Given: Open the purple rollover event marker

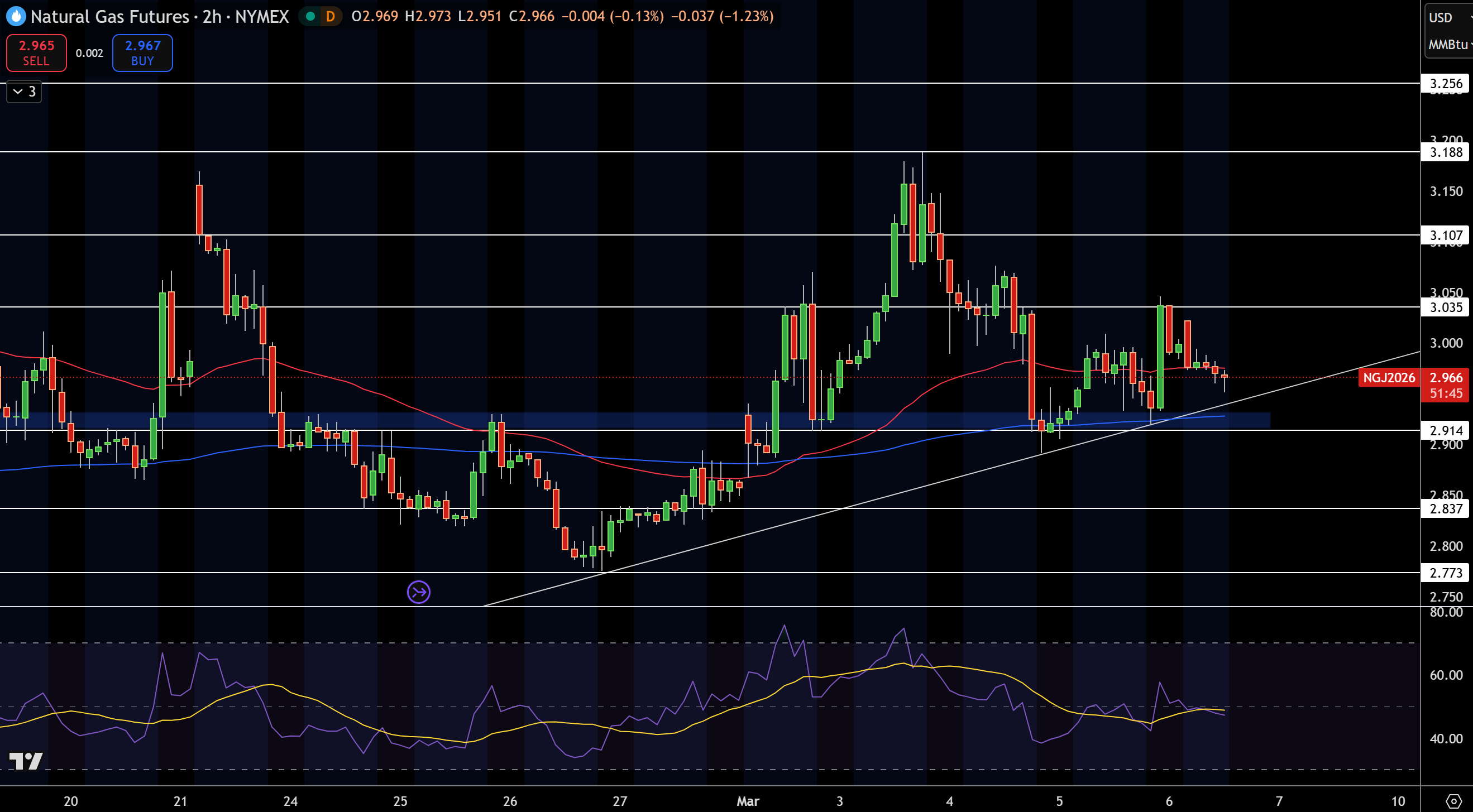Looking at the screenshot, I should (419, 592).
